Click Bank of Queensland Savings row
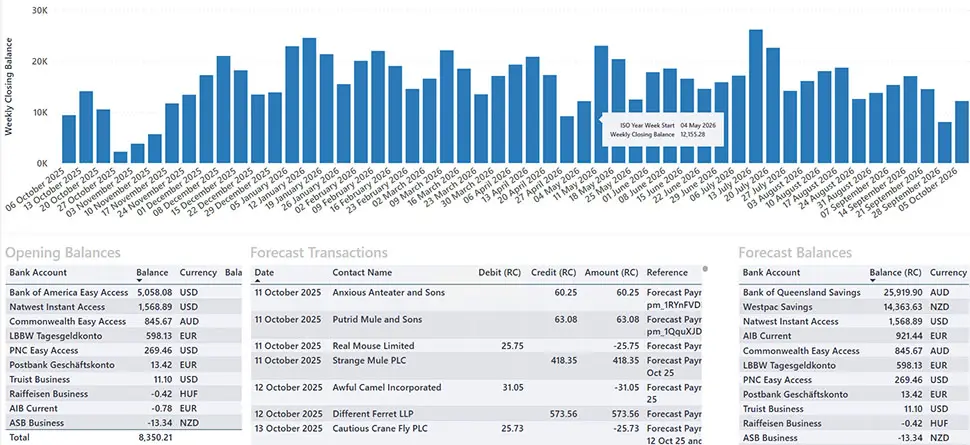Screen dimensions: 970x445 click(x=801, y=292)
